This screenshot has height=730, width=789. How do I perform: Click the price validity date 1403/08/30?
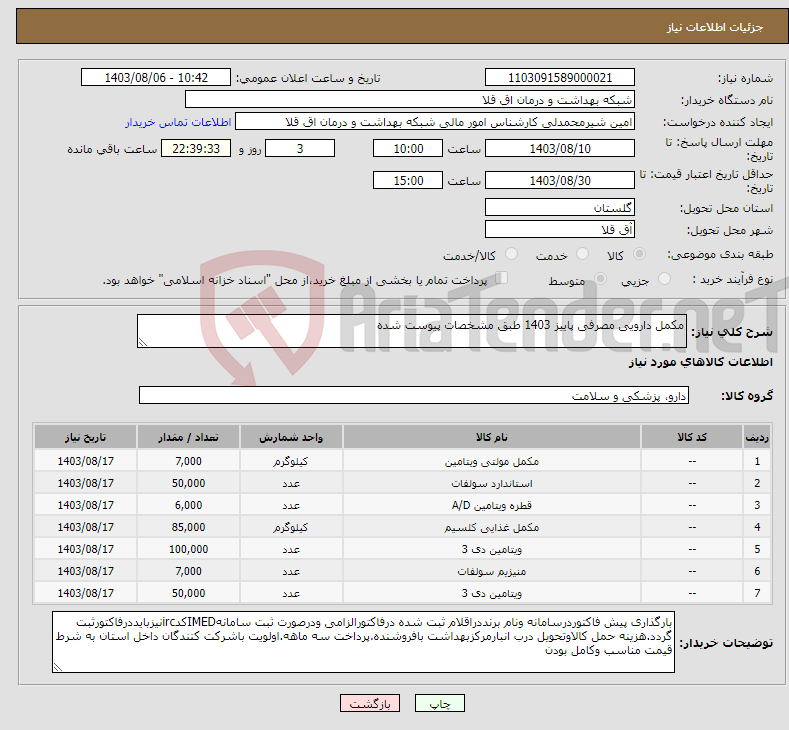point(560,180)
